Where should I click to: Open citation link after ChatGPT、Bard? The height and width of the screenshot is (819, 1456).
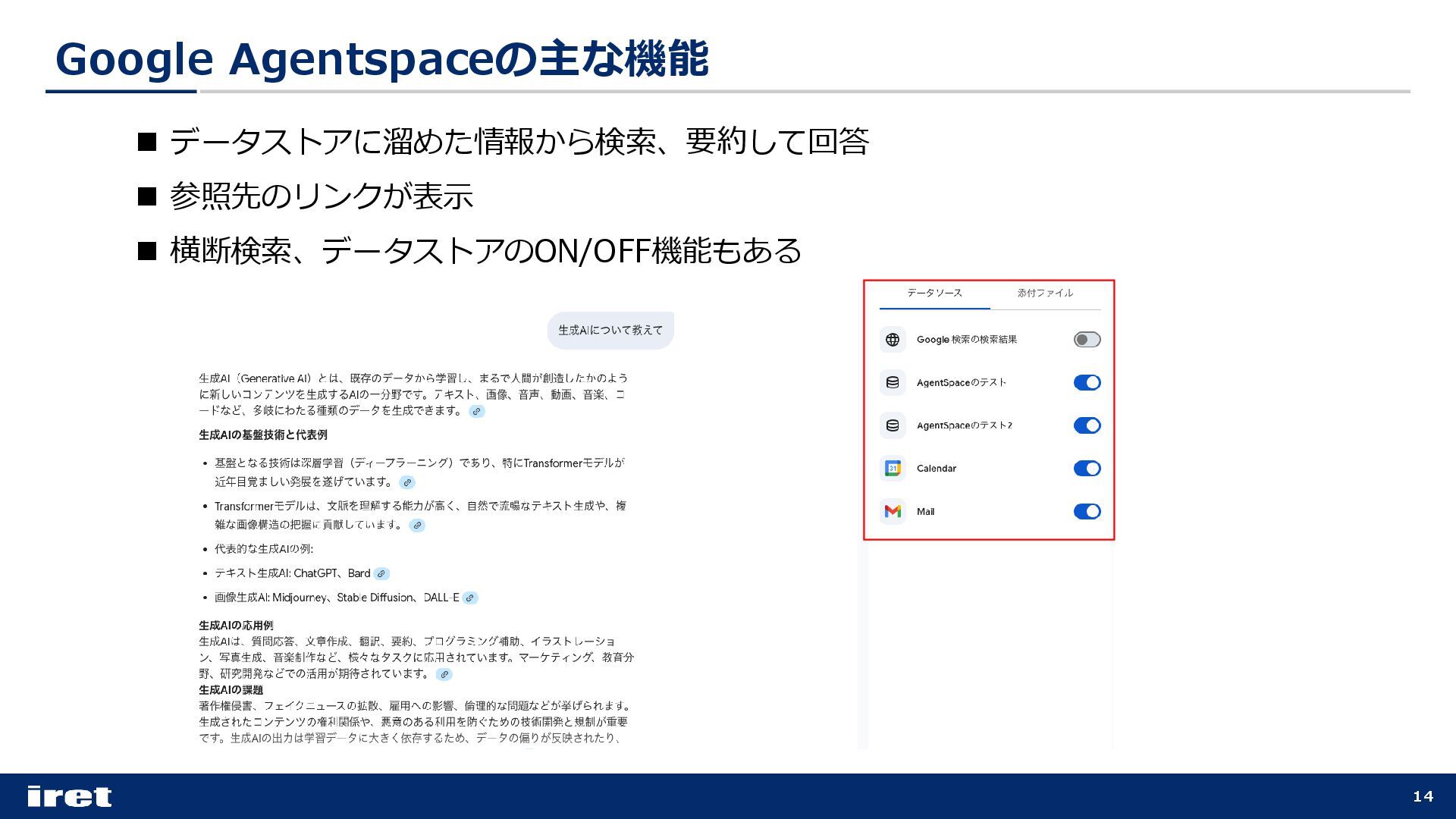pyautogui.click(x=381, y=574)
